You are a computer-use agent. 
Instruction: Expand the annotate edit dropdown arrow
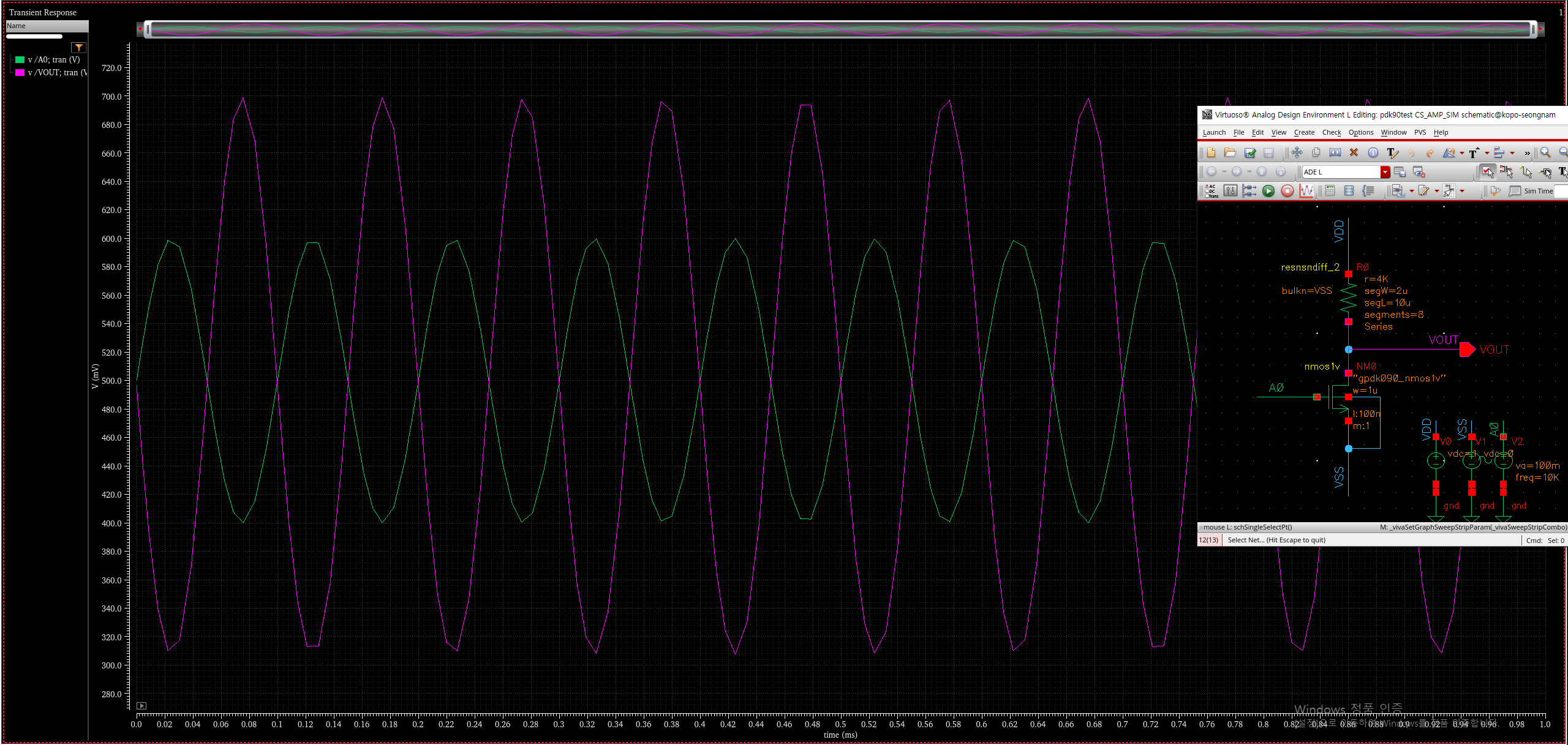(x=1437, y=191)
